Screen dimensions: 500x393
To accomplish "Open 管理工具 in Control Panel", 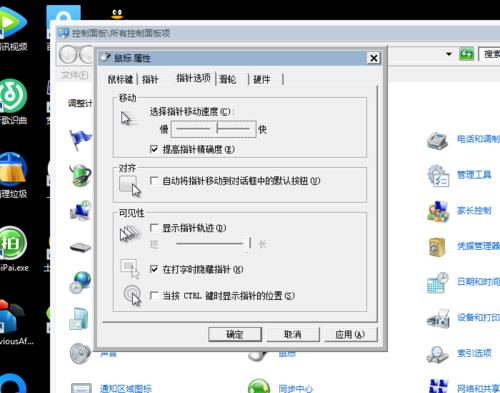I will pos(474,175).
